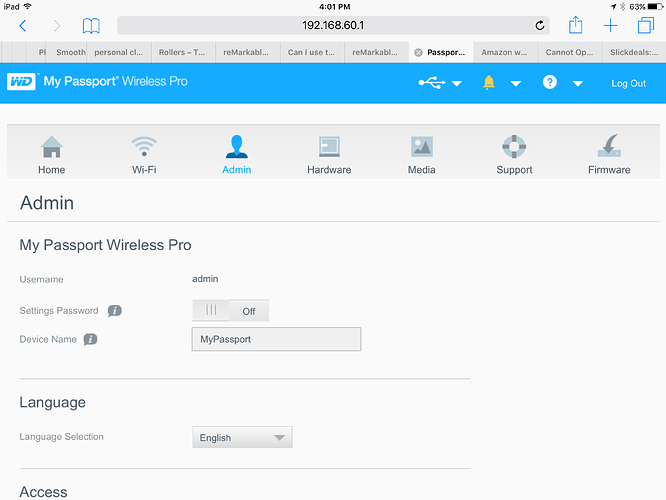This screenshot has width=666, height=500.
Task: Tap the battery 63% indicator
Action: [x=646, y=7]
